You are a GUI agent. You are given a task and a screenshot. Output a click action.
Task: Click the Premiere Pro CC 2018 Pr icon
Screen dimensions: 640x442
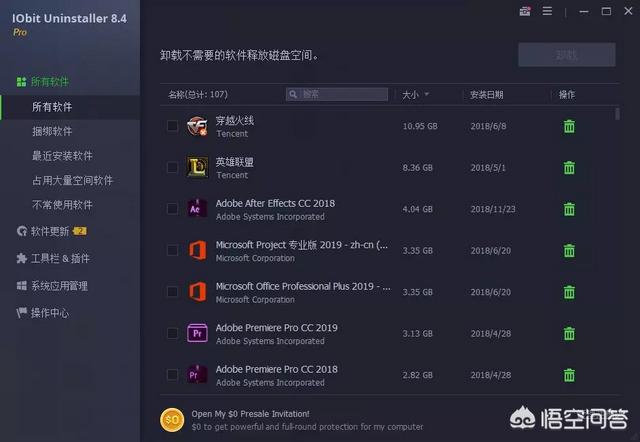pyautogui.click(x=197, y=375)
